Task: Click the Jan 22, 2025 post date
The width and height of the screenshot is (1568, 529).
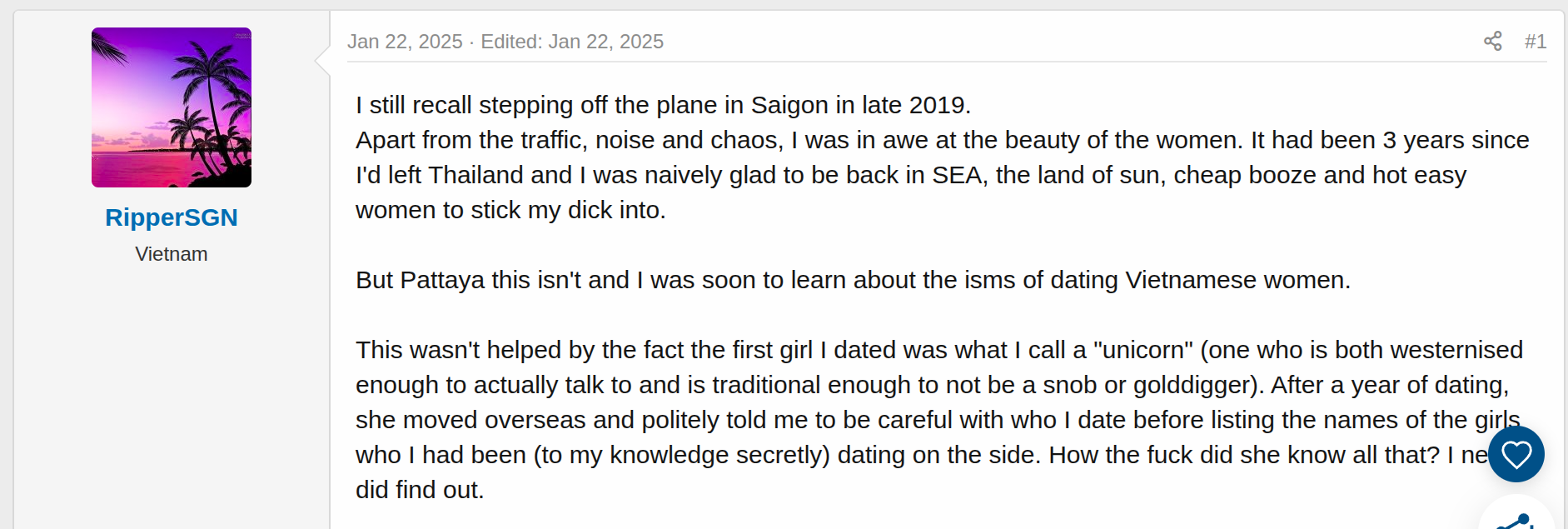Action: pyautogui.click(x=405, y=42)
